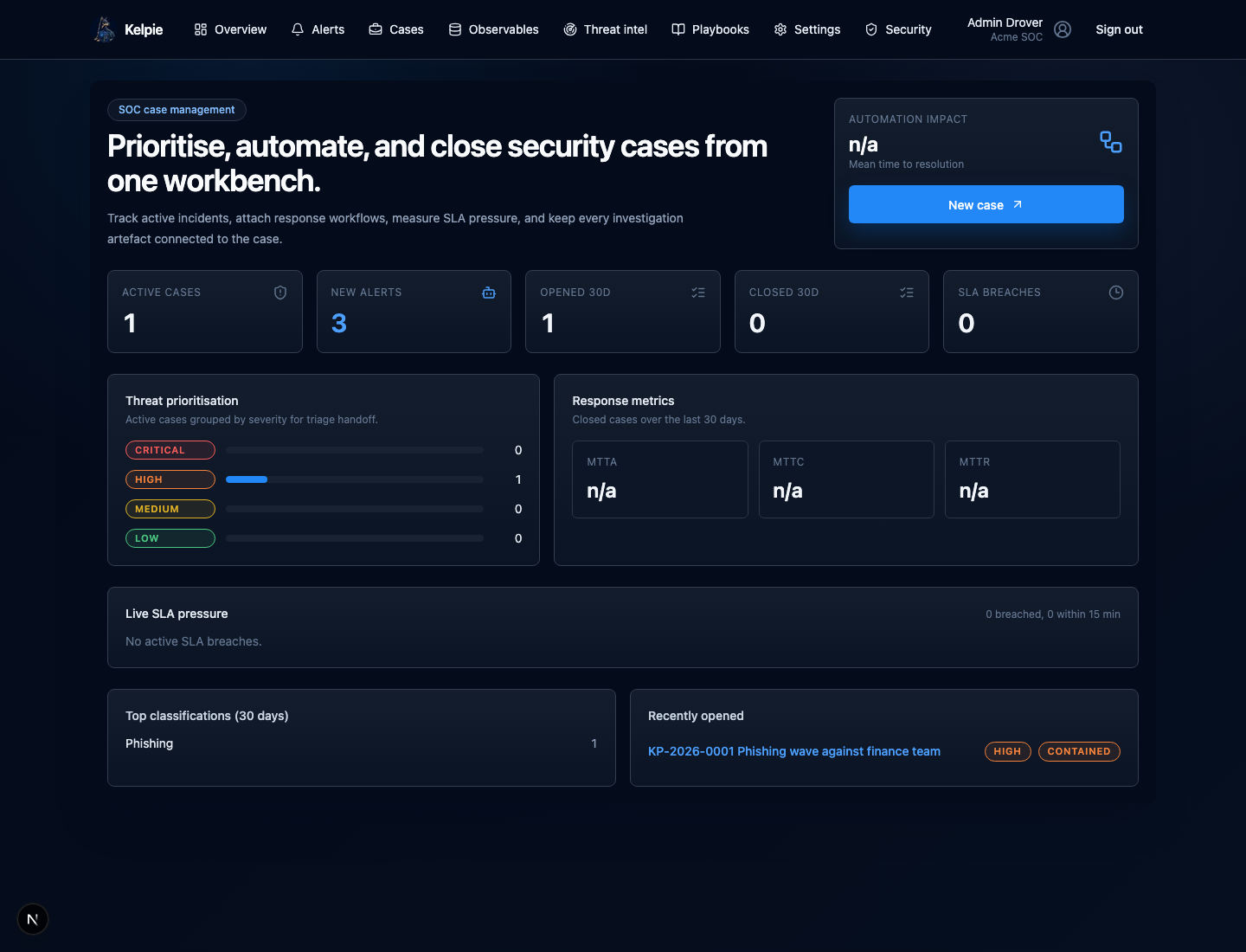Go to the Cases page
The width and height of the screenshot is (1246, 952).
[396, 29]
